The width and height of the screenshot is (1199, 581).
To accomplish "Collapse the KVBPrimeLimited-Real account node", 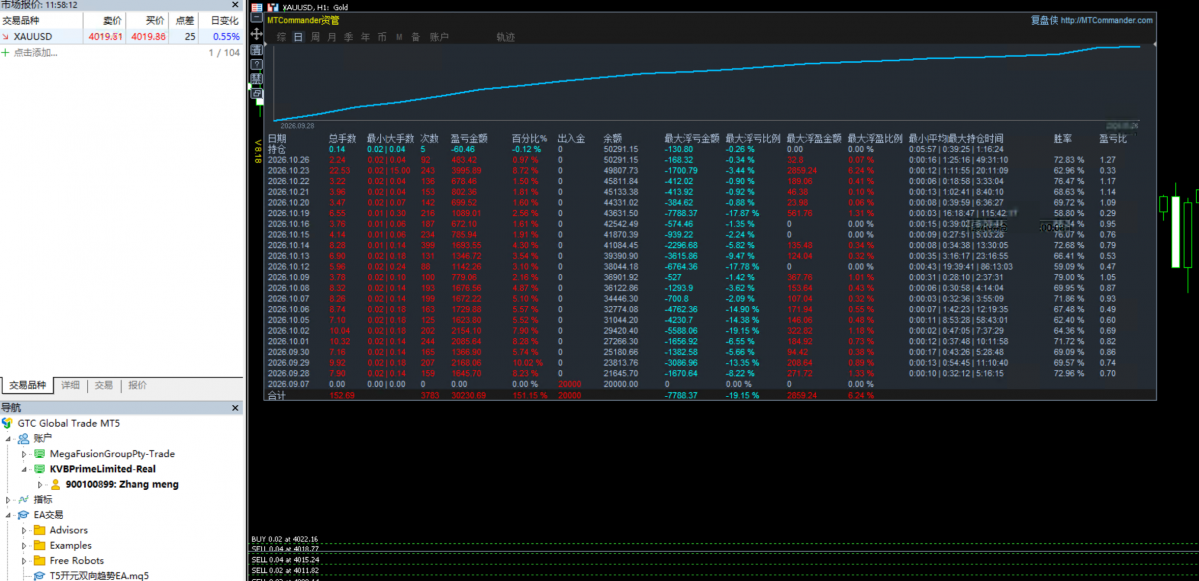I will pos(24,469).
